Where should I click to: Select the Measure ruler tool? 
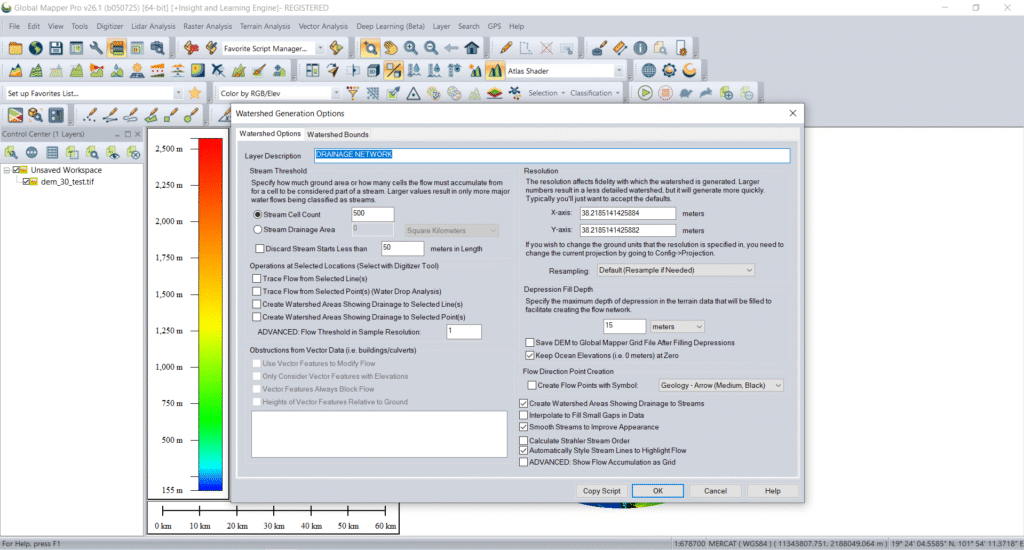(620, 48)
